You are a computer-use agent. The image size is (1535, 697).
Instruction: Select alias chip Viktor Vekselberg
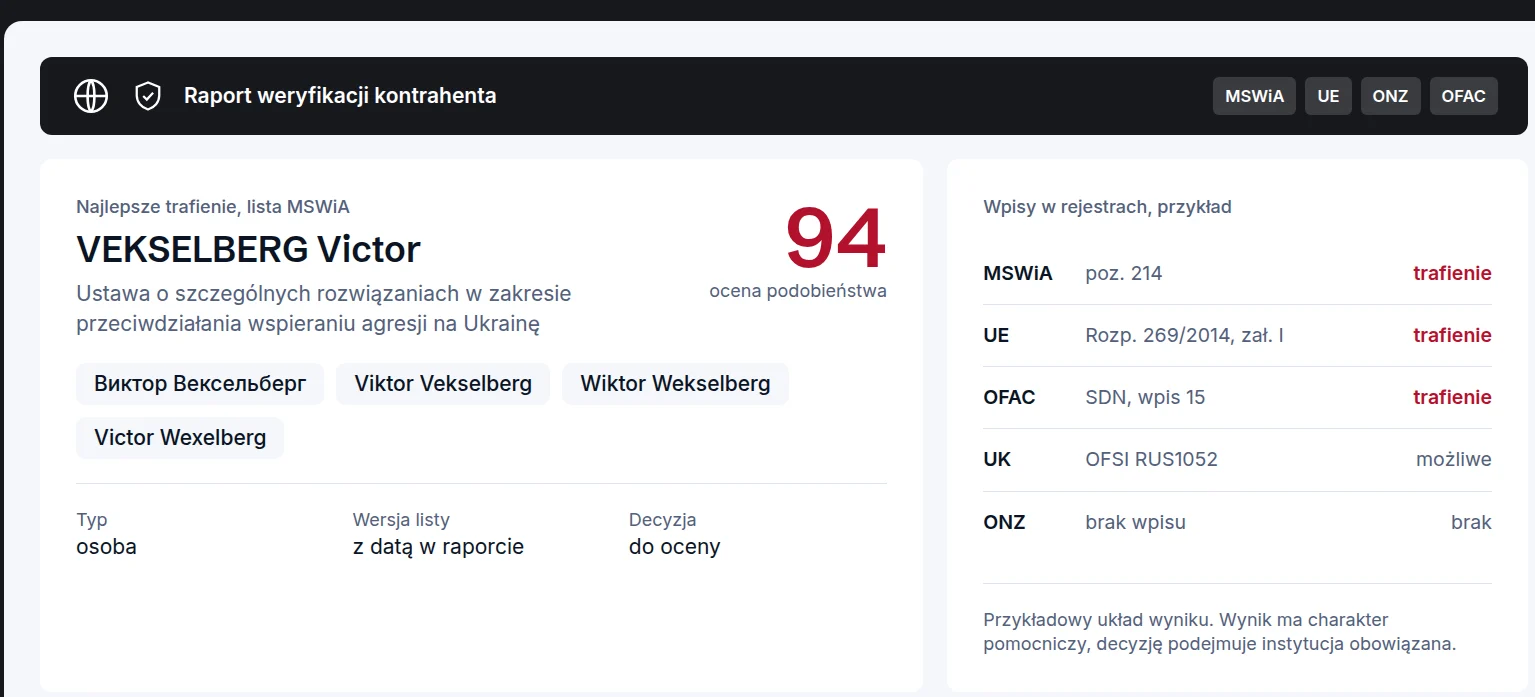click(443, 384)
